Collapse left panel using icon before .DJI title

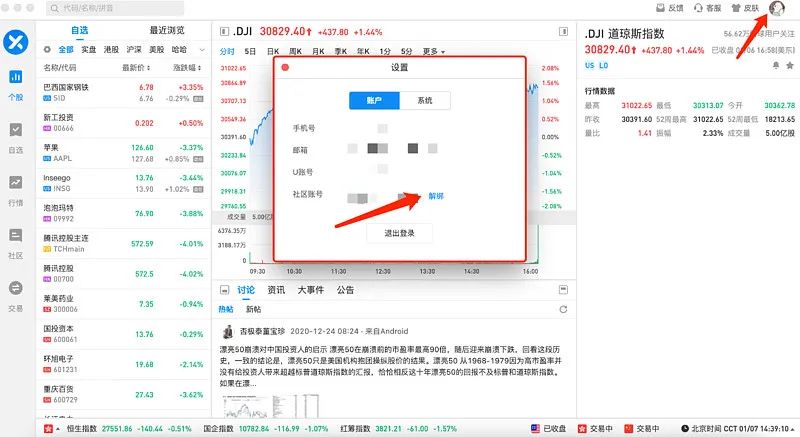[224, 32]
